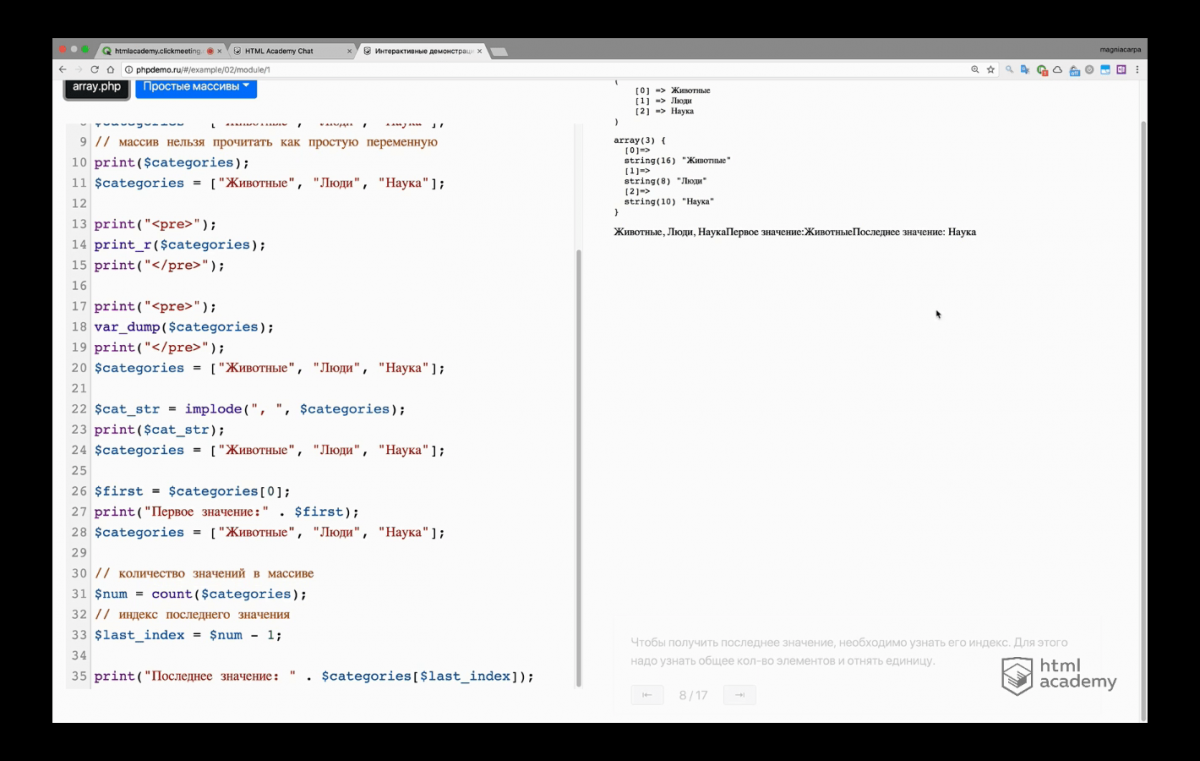Go forward using browser forward arrow

pyautogui.click(x=79, y=70)
